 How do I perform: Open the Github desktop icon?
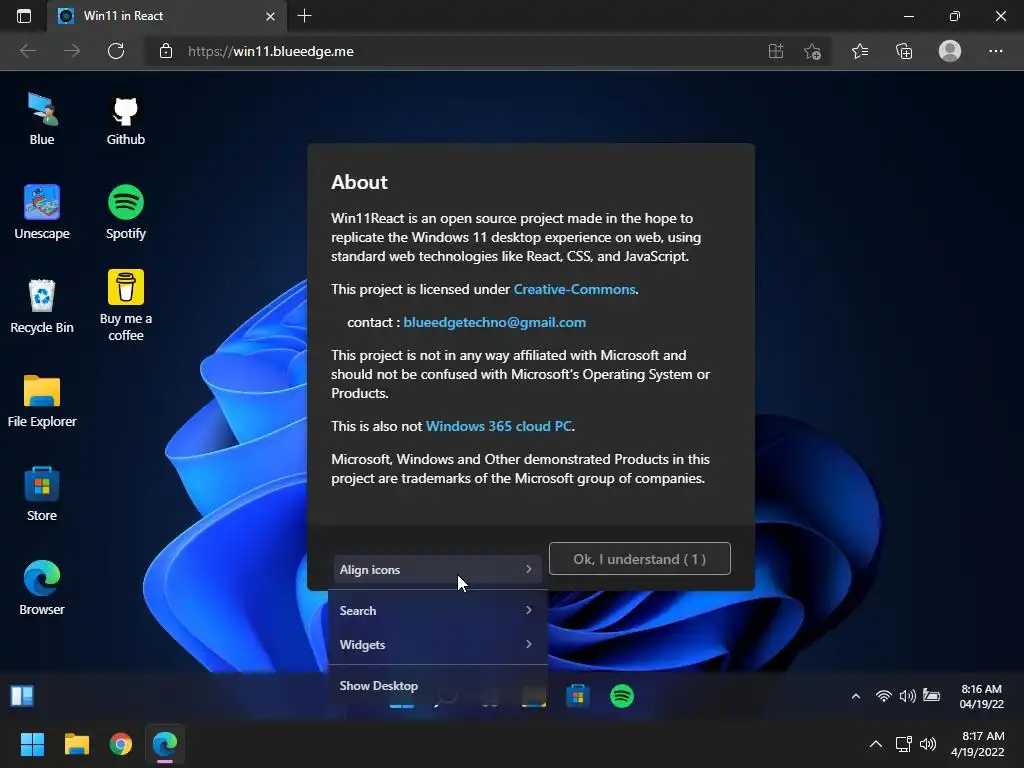125,120
